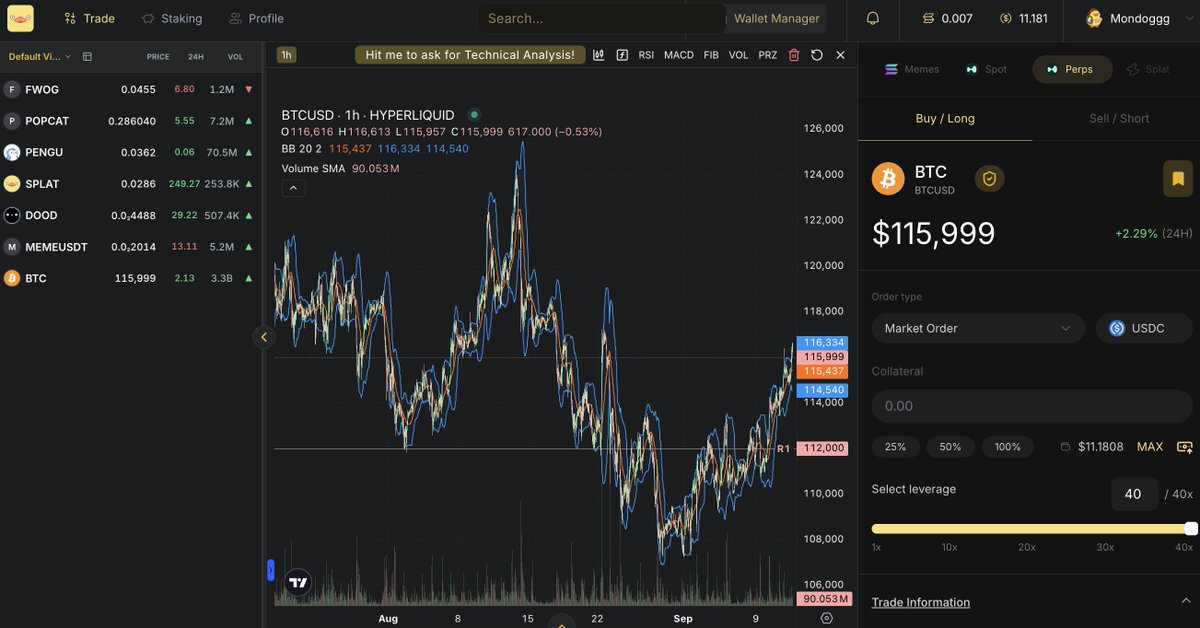
Task: Open the Profile page
Action: point(256,18)
